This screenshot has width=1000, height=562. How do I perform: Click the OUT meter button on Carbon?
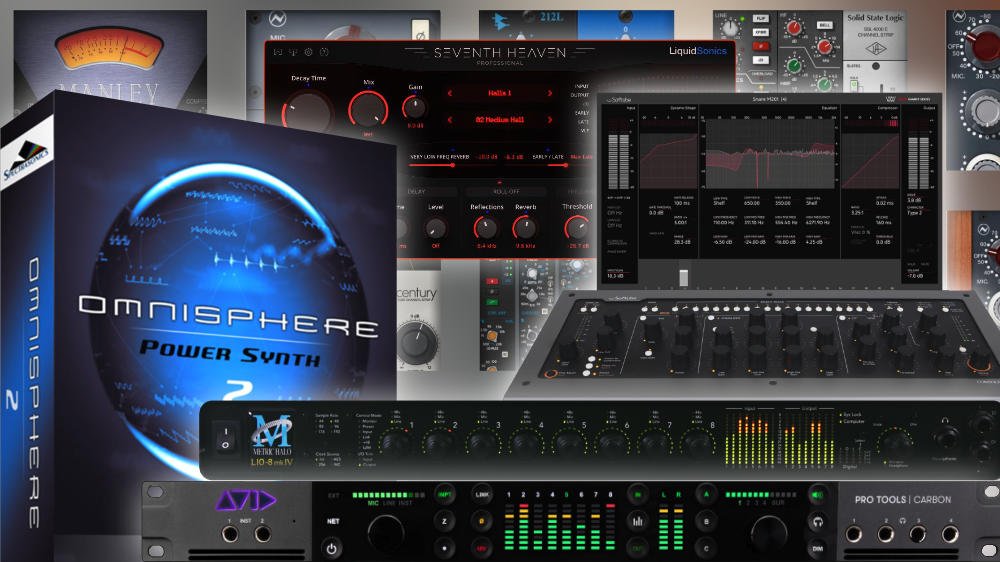pos(637,548)
